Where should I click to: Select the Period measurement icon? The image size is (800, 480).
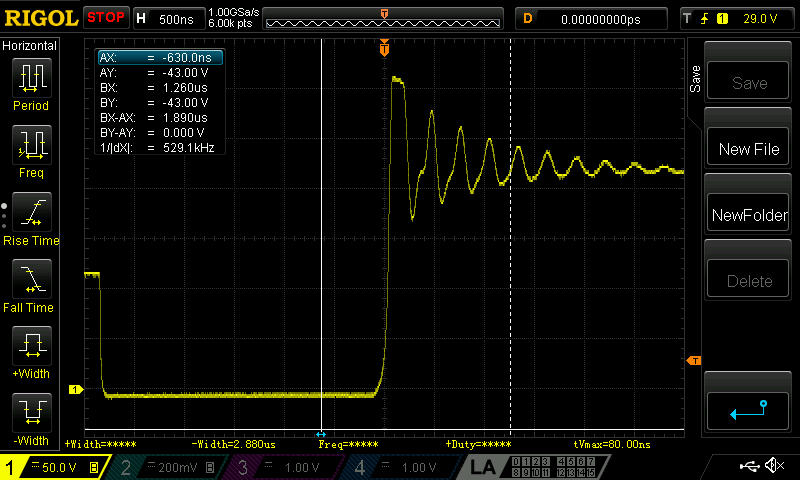pos(32,78)
